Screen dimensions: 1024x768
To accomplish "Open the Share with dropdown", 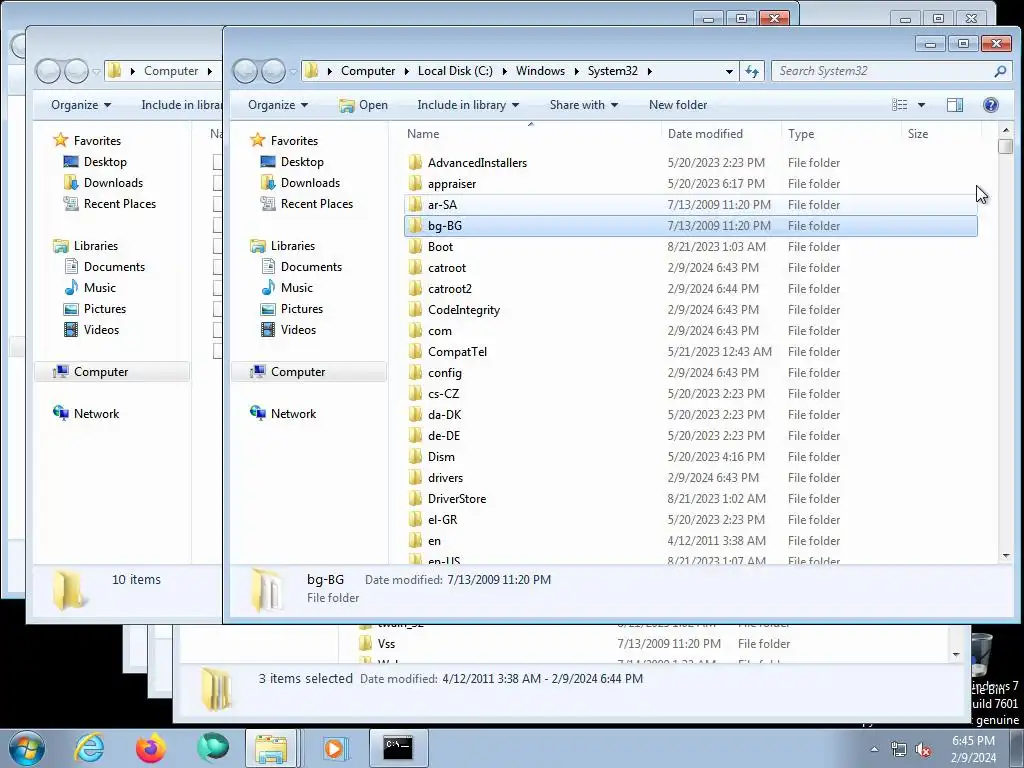I will [583, 104].
